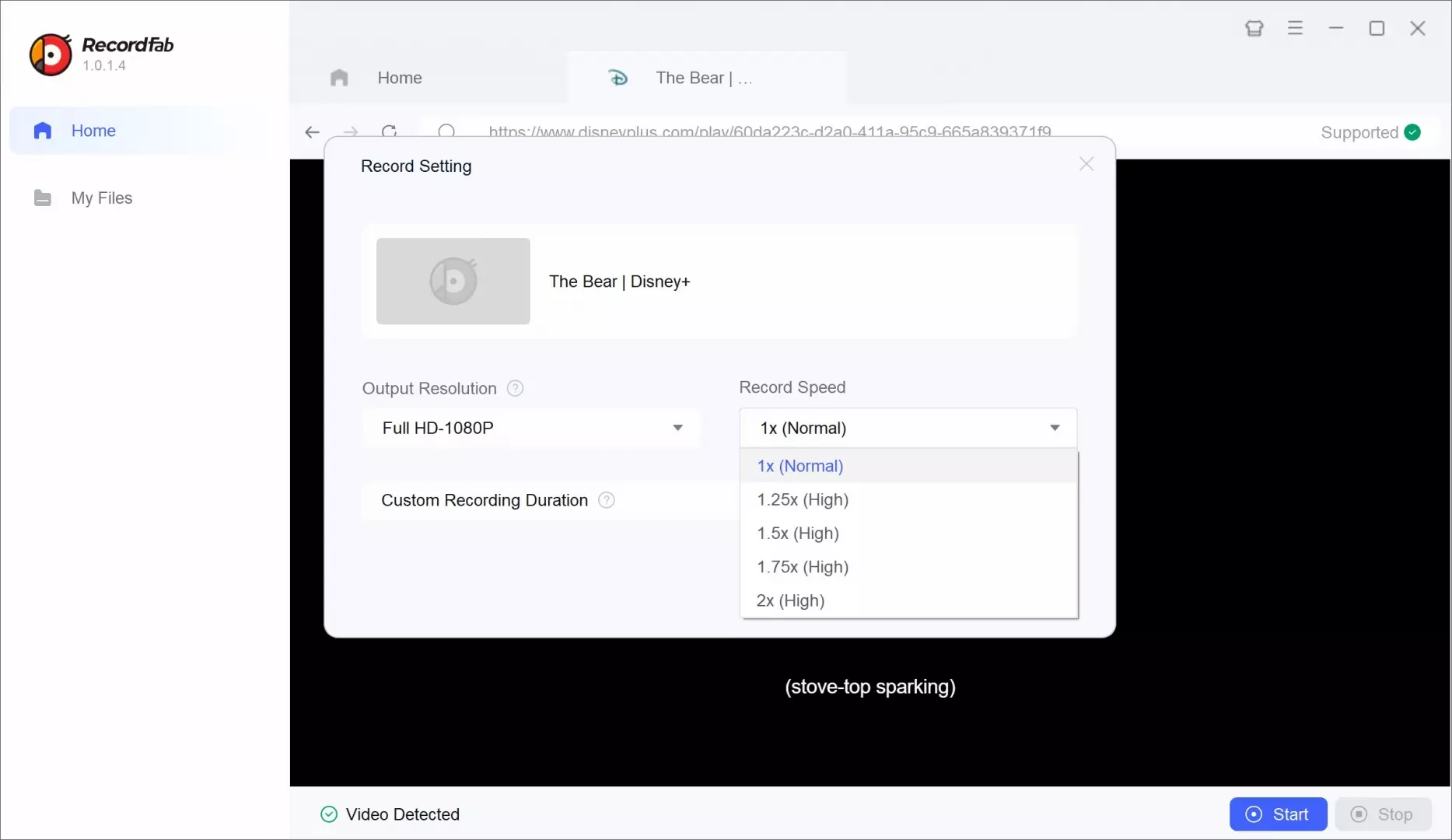Minimize the RecordFab window
Viewport: 1452px width, 840px height.
(1336, 28)
